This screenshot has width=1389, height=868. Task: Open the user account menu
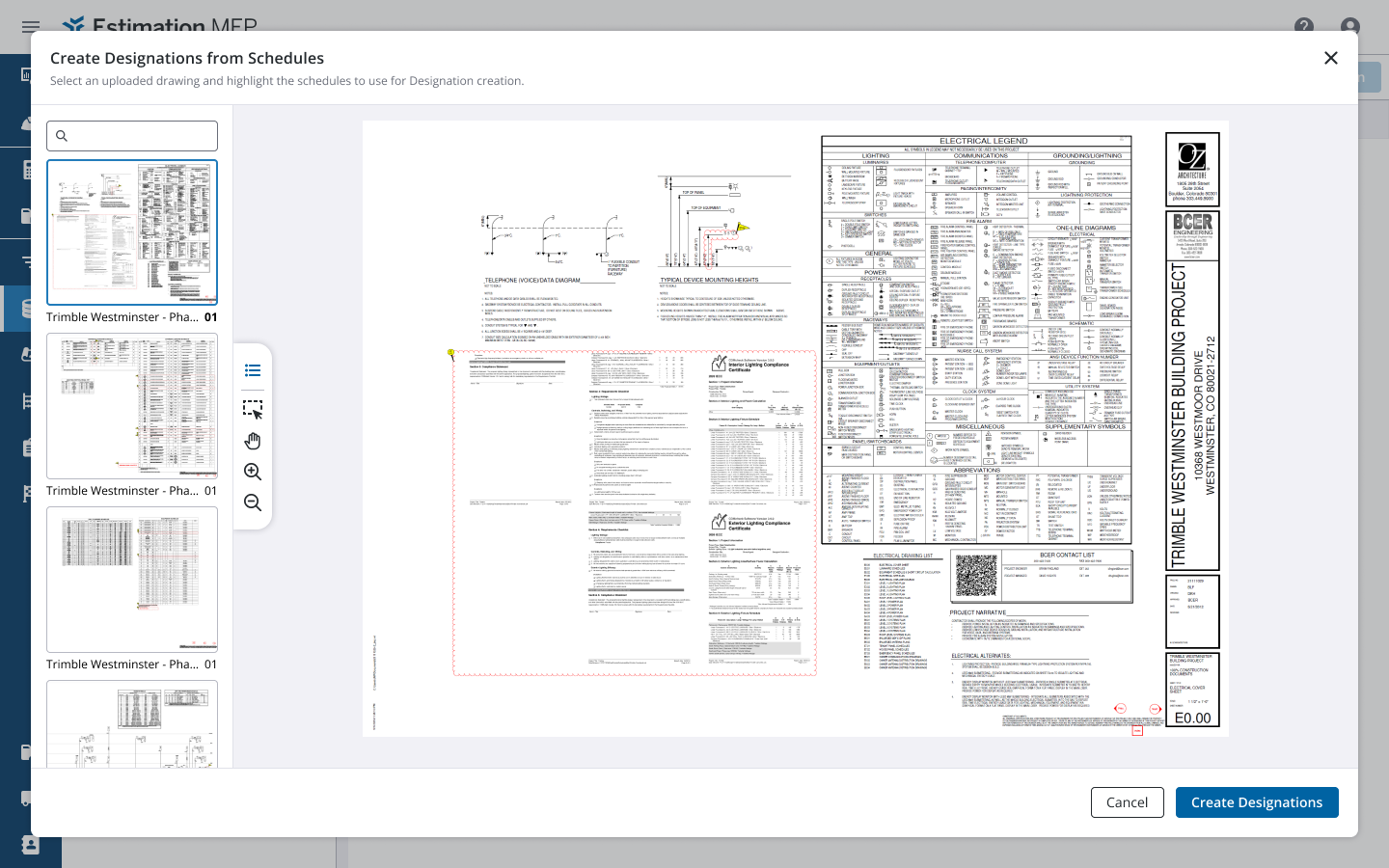point(1350,27)
